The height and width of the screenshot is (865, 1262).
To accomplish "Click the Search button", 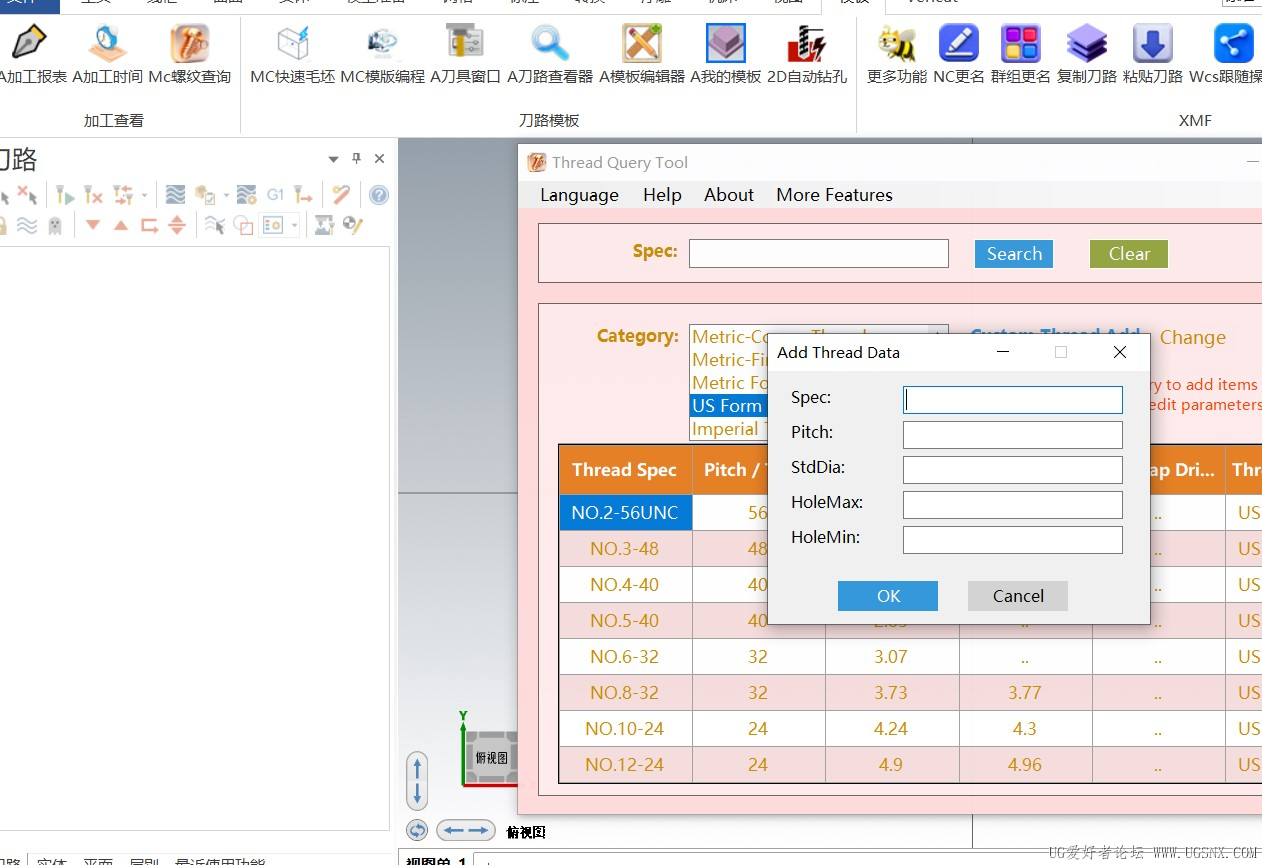I will (1014, 254).
